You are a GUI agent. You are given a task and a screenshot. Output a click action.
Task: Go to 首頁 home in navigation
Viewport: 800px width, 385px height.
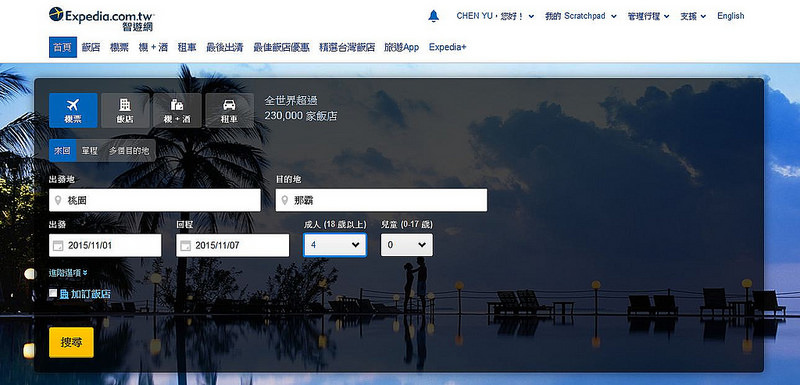[63, 47]
